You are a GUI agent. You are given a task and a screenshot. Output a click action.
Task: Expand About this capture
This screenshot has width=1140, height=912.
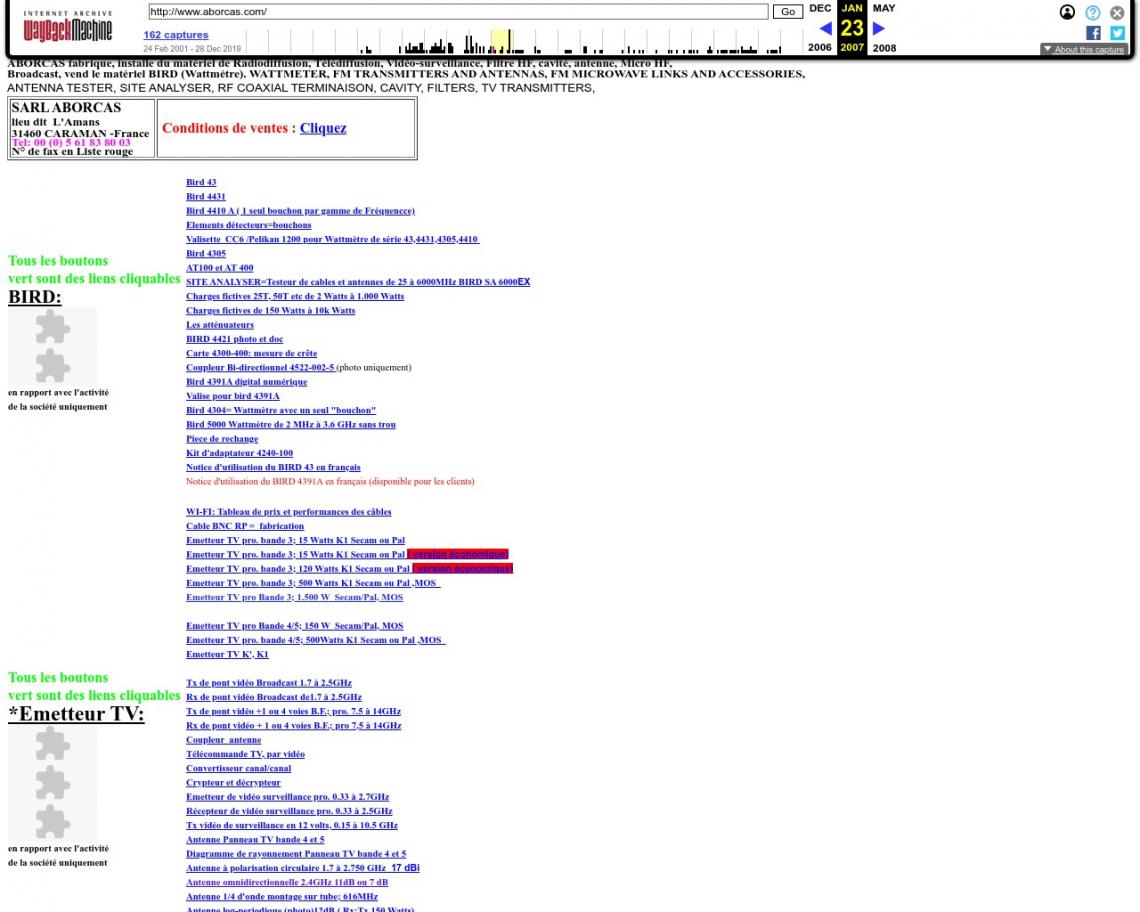pos(1084,49)
